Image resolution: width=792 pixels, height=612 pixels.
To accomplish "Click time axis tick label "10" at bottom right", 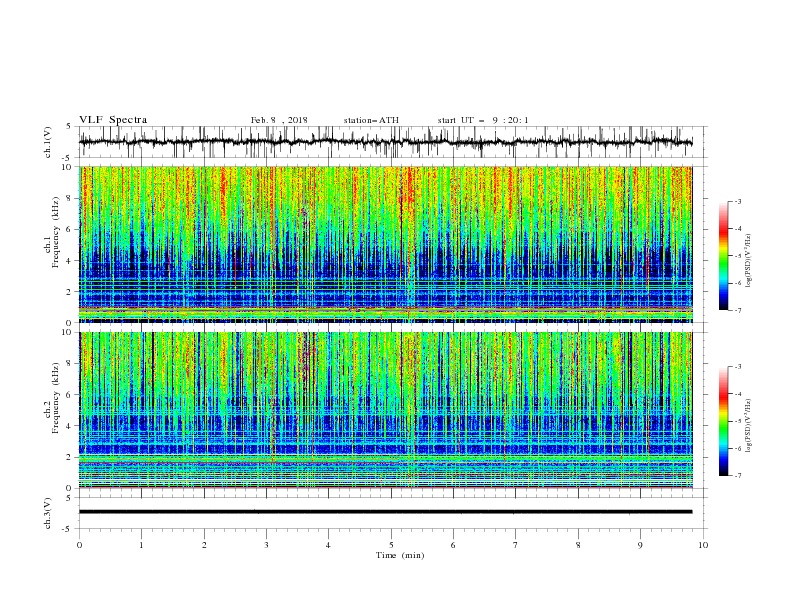I will pos(703,545).
